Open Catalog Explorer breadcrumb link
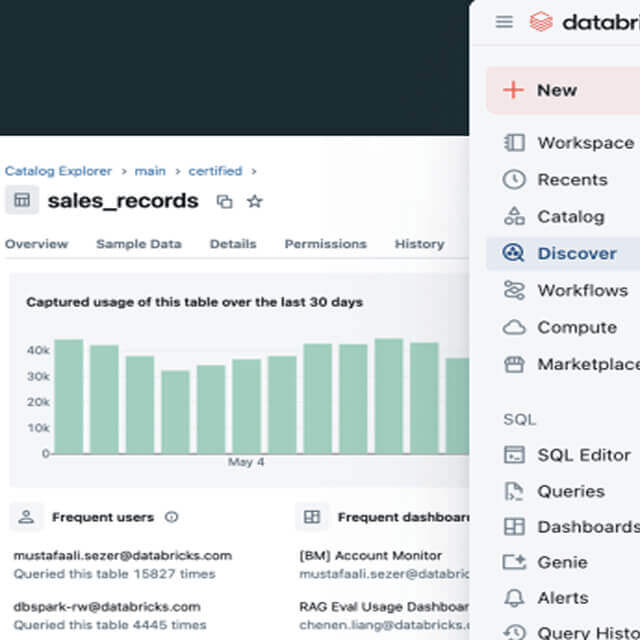Viewport: 640px width, 640px height. coord(58,171)
